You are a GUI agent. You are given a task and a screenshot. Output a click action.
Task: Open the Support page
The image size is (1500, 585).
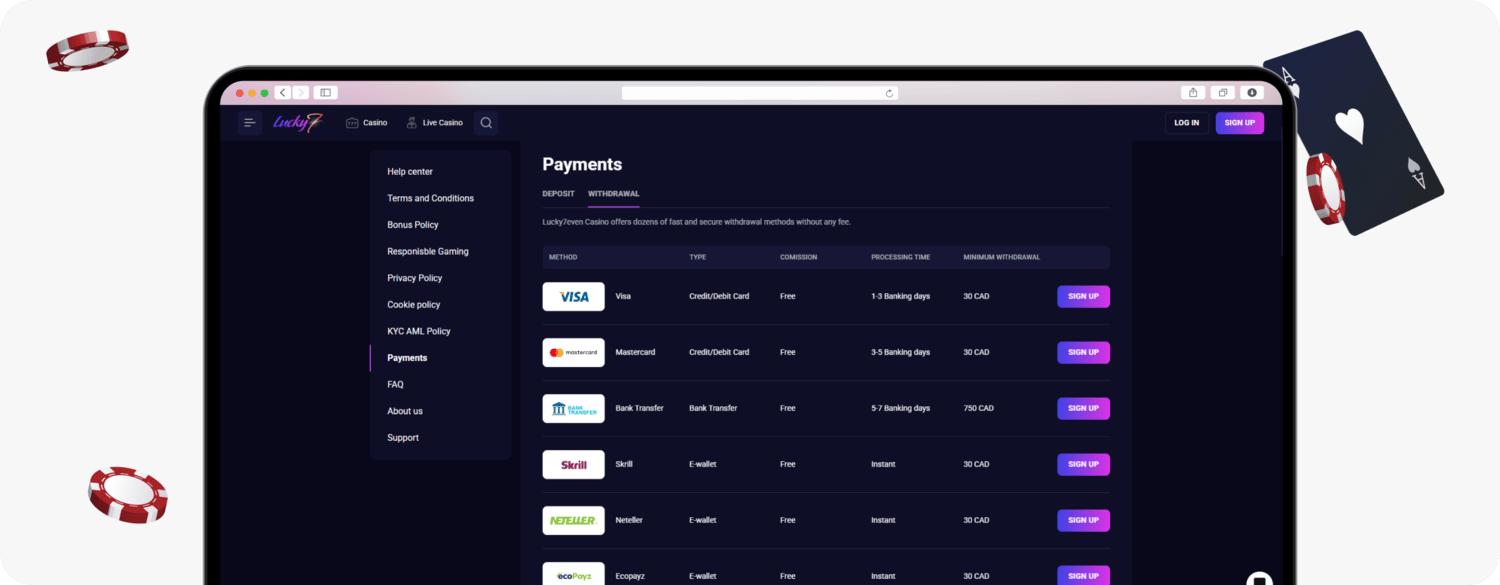[403, 438]
